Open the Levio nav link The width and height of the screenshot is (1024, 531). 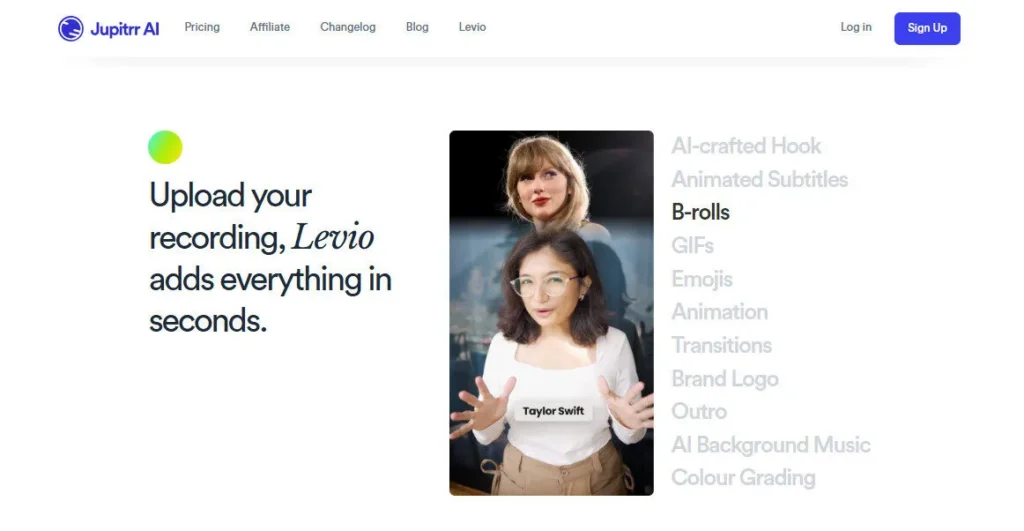[472, 27]
